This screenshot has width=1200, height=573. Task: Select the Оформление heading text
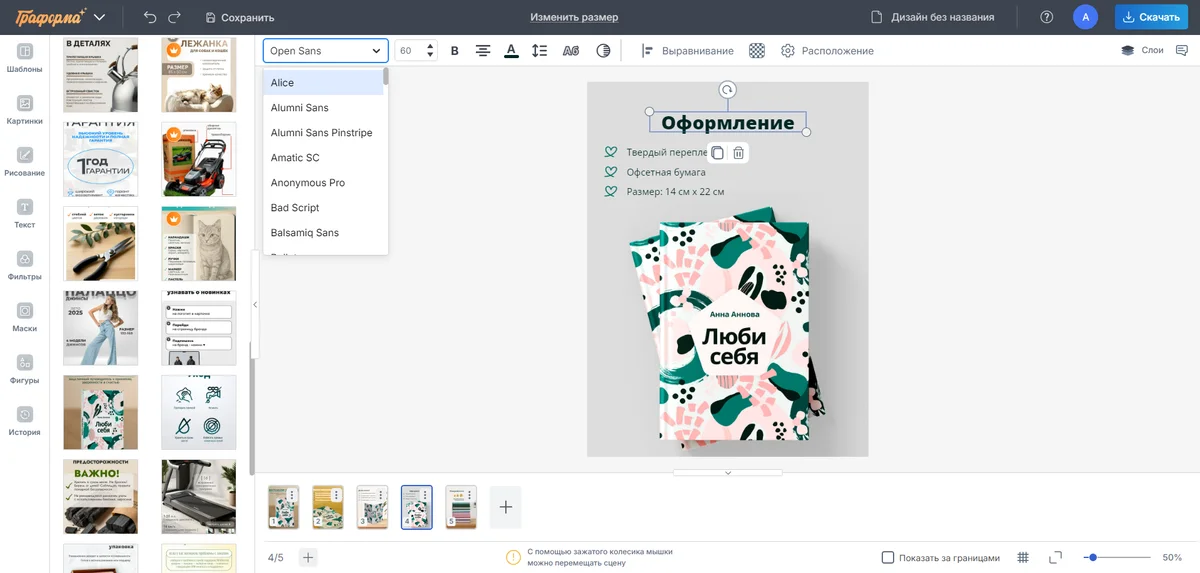tap(728, 123)
